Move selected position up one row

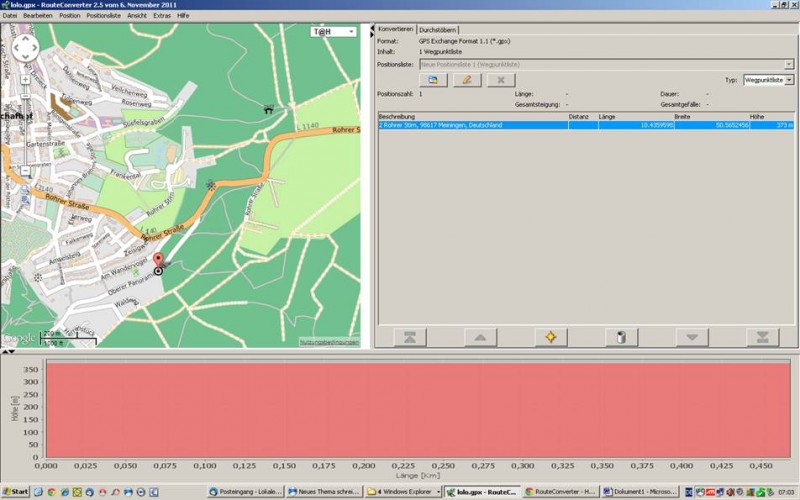click(480, 337)
